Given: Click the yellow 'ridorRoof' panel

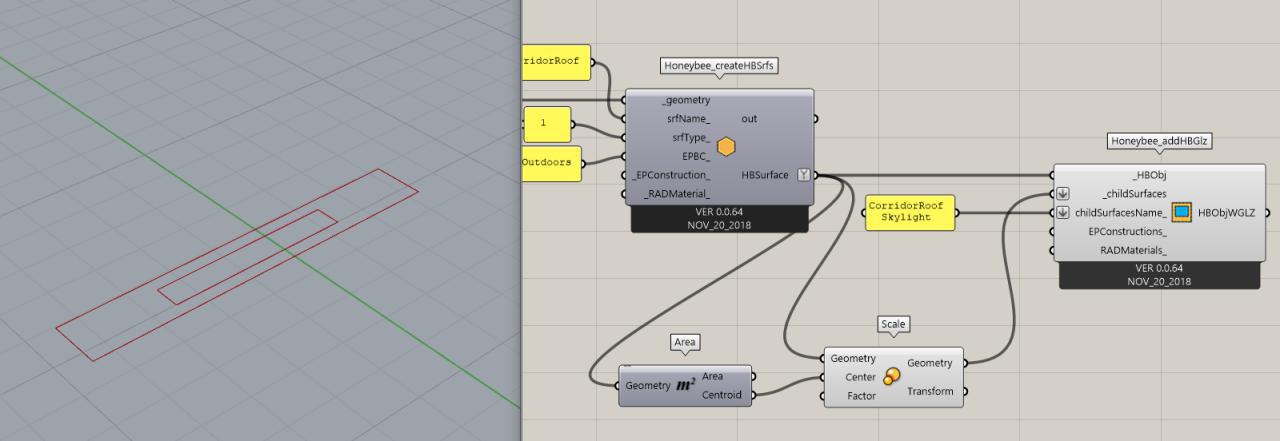Looking at the screenshot, I should click(x=556, y=62).
